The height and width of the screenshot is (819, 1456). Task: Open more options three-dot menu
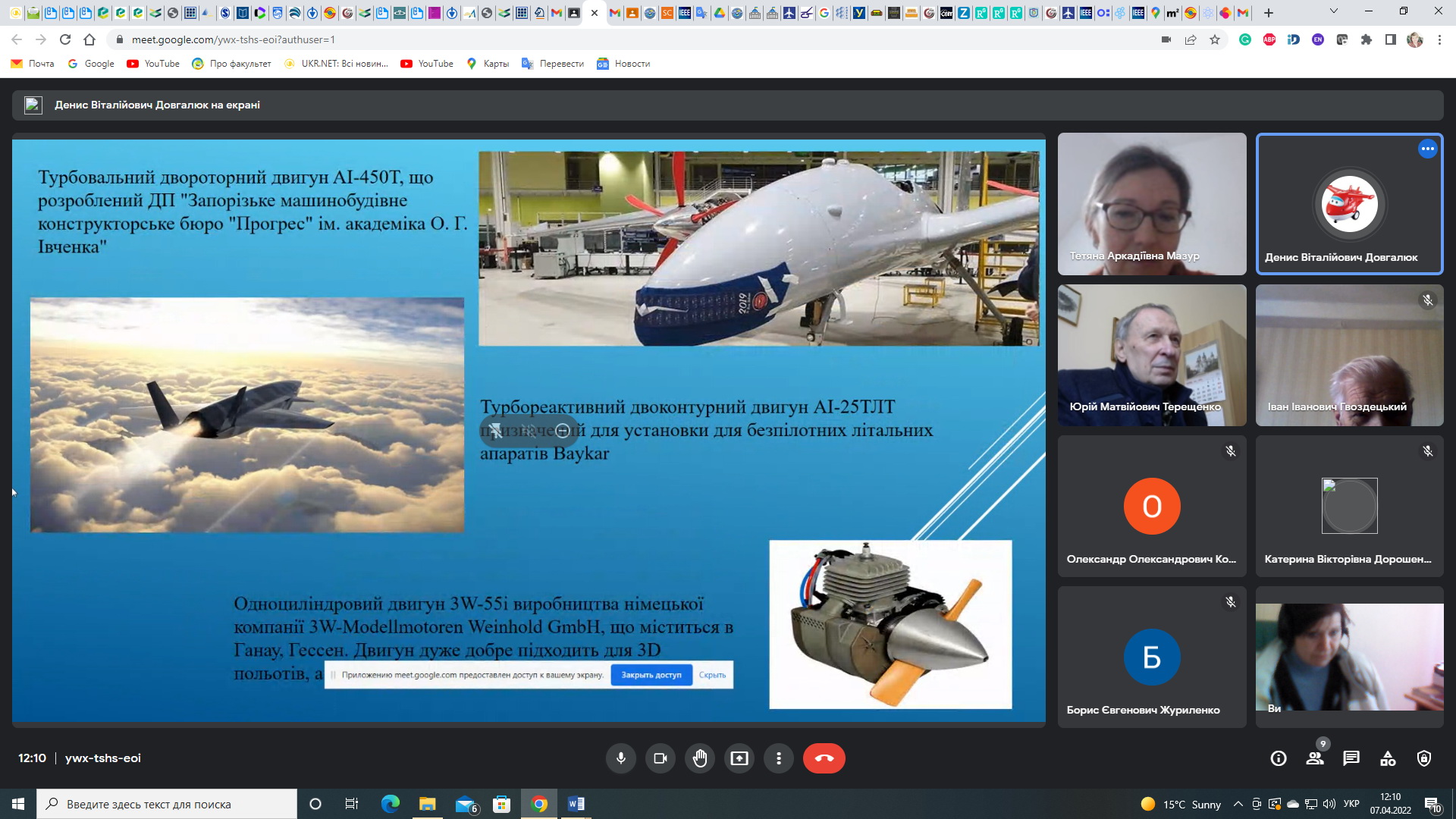coord(779,758)
